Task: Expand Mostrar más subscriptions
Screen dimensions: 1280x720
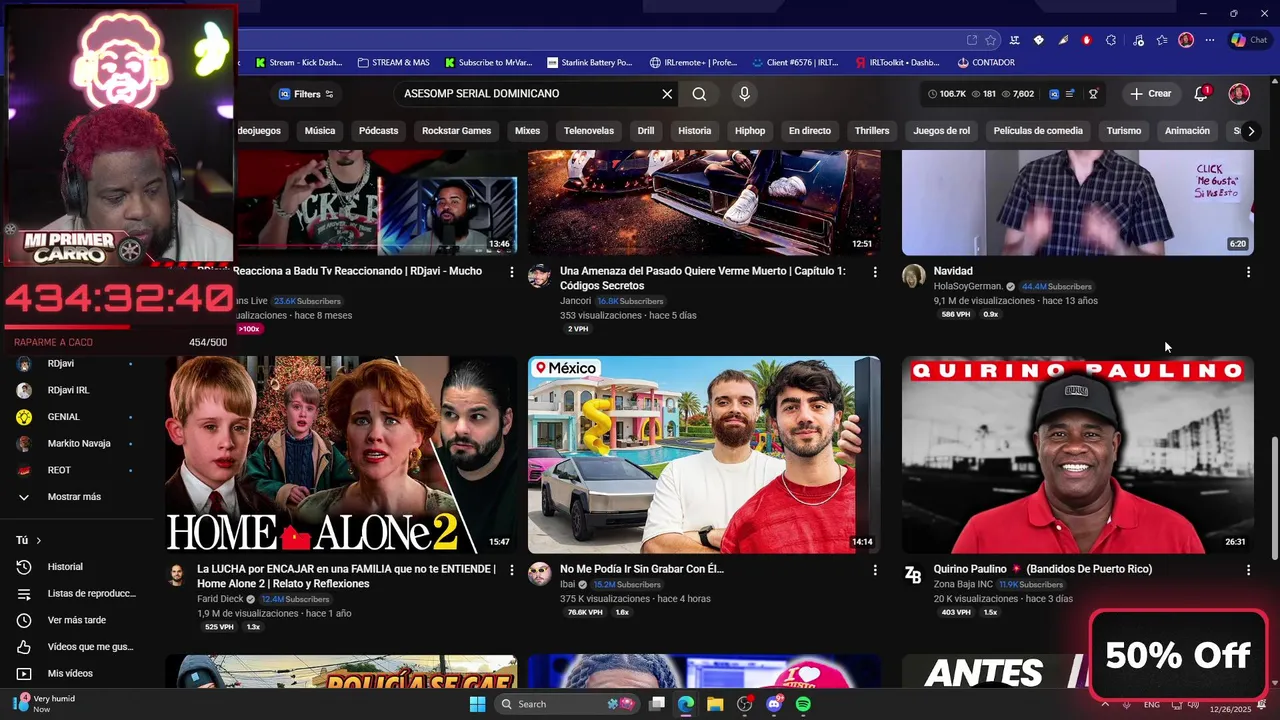Action: pos(76,497)
